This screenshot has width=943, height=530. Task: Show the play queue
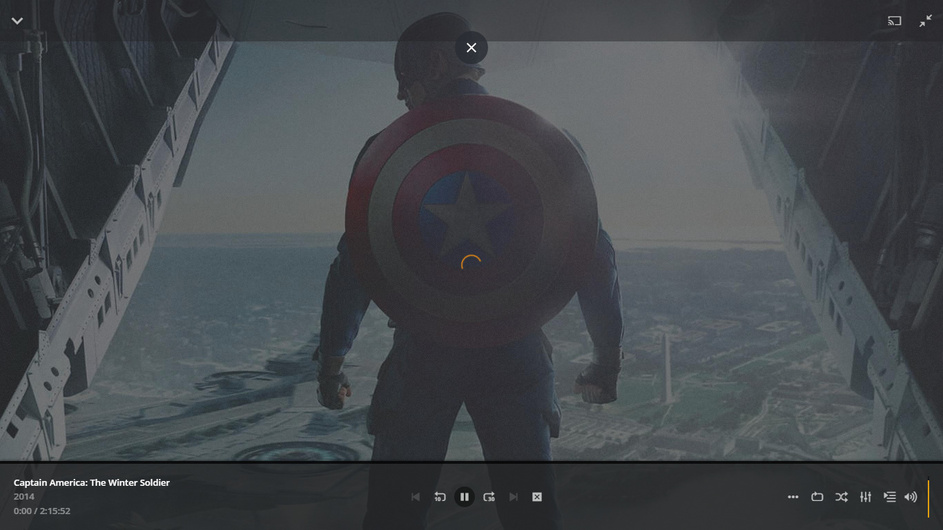[x=889, y=497]
